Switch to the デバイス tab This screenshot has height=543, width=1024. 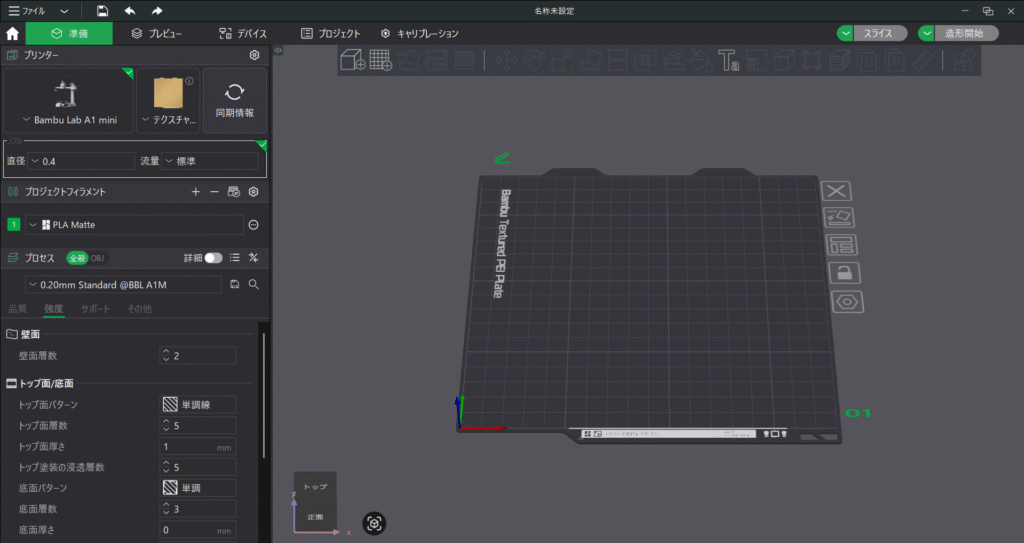tap(243, 33)
